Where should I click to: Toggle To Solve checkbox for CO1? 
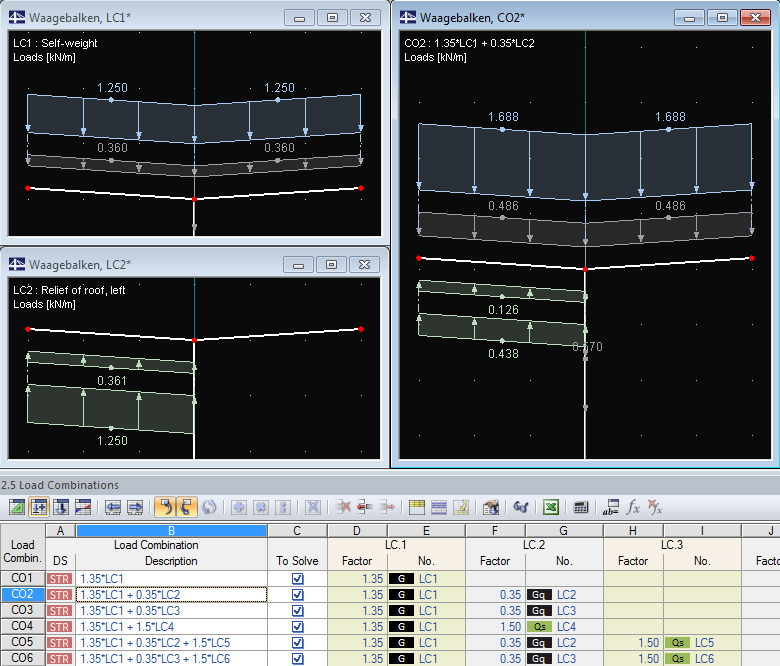pos(297,578)
